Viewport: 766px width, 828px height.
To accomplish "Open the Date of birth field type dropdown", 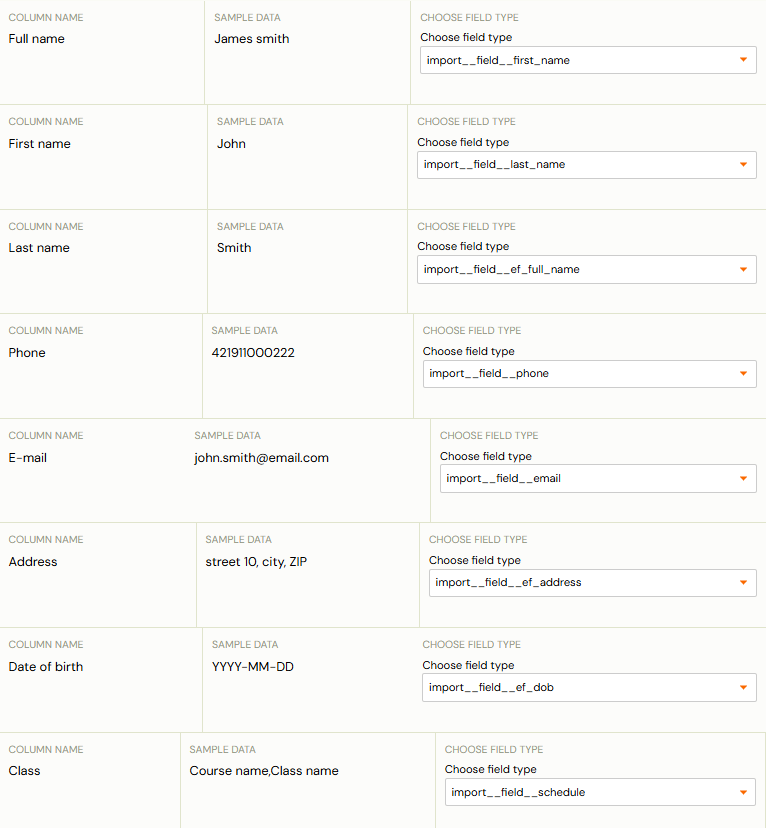I will [x=589, y=688].
